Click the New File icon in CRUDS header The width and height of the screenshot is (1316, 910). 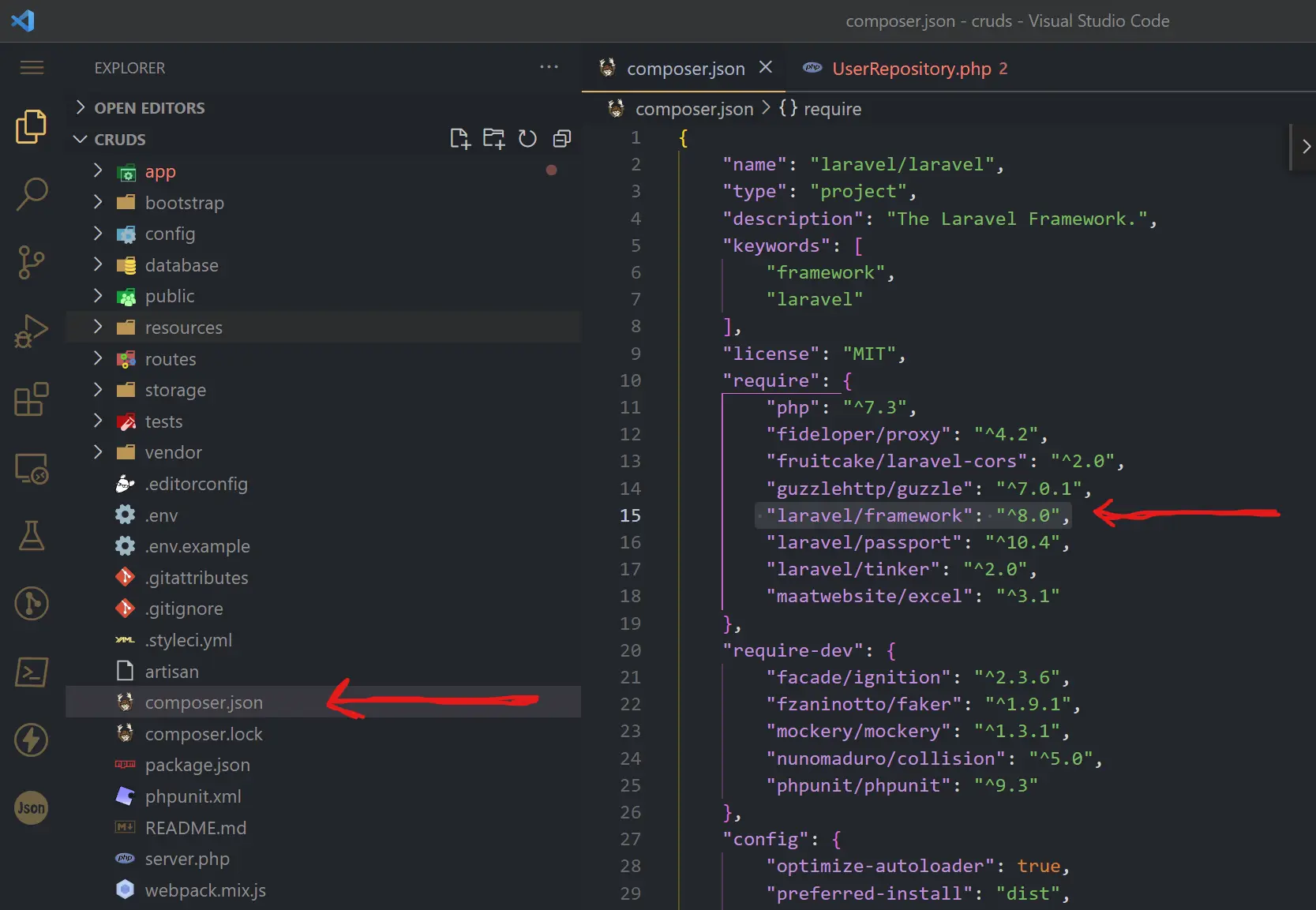pyautogui.click(x=460, y=139)
